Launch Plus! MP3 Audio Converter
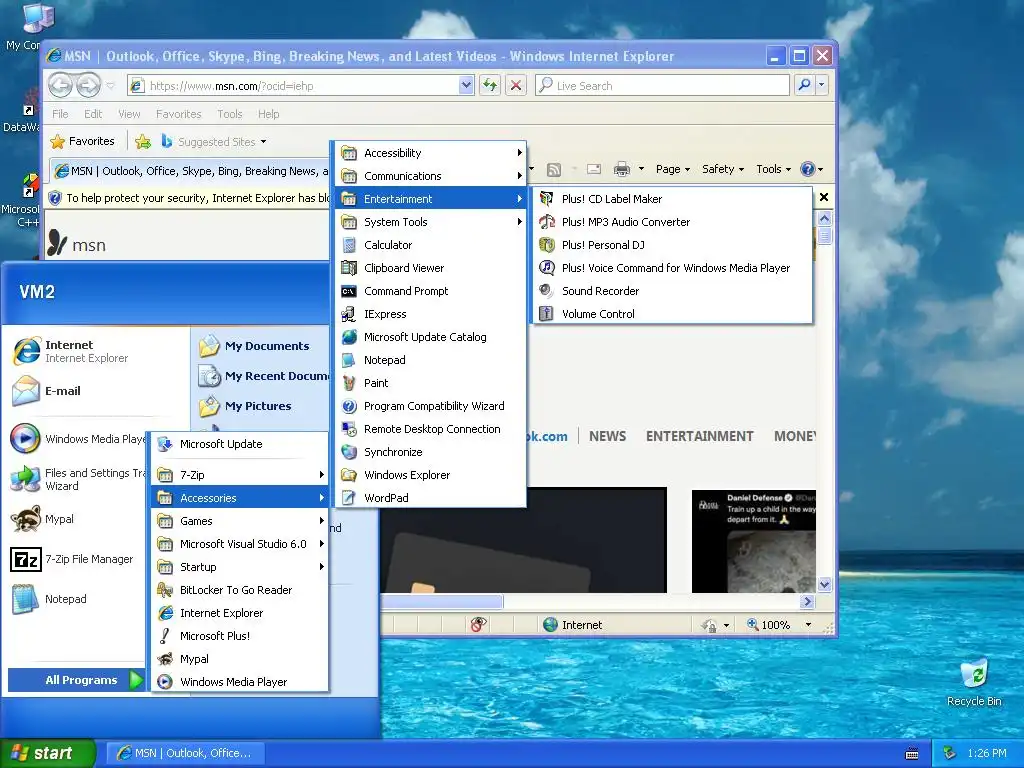This screenshot has width=1024, height=768. (673, 222)
